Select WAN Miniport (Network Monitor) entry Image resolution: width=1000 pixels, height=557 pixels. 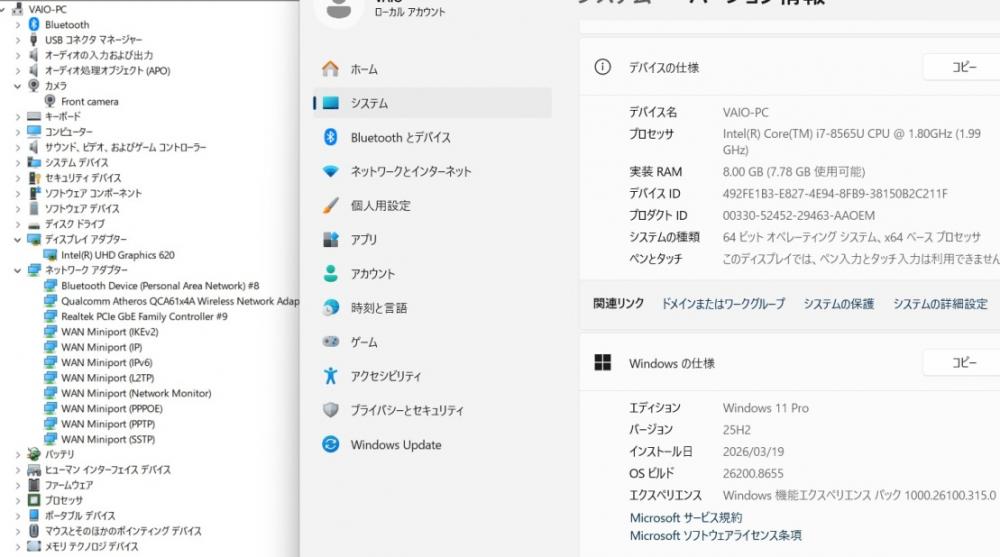pos(136,393)
